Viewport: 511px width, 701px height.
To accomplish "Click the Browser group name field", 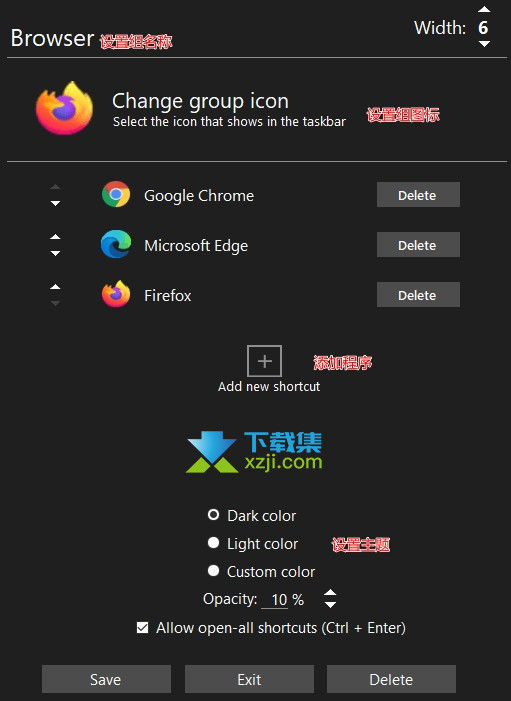I will (52, 38).
